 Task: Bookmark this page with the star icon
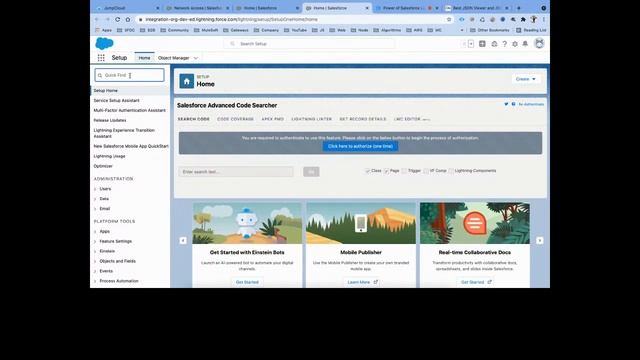[x=449, y=19]
